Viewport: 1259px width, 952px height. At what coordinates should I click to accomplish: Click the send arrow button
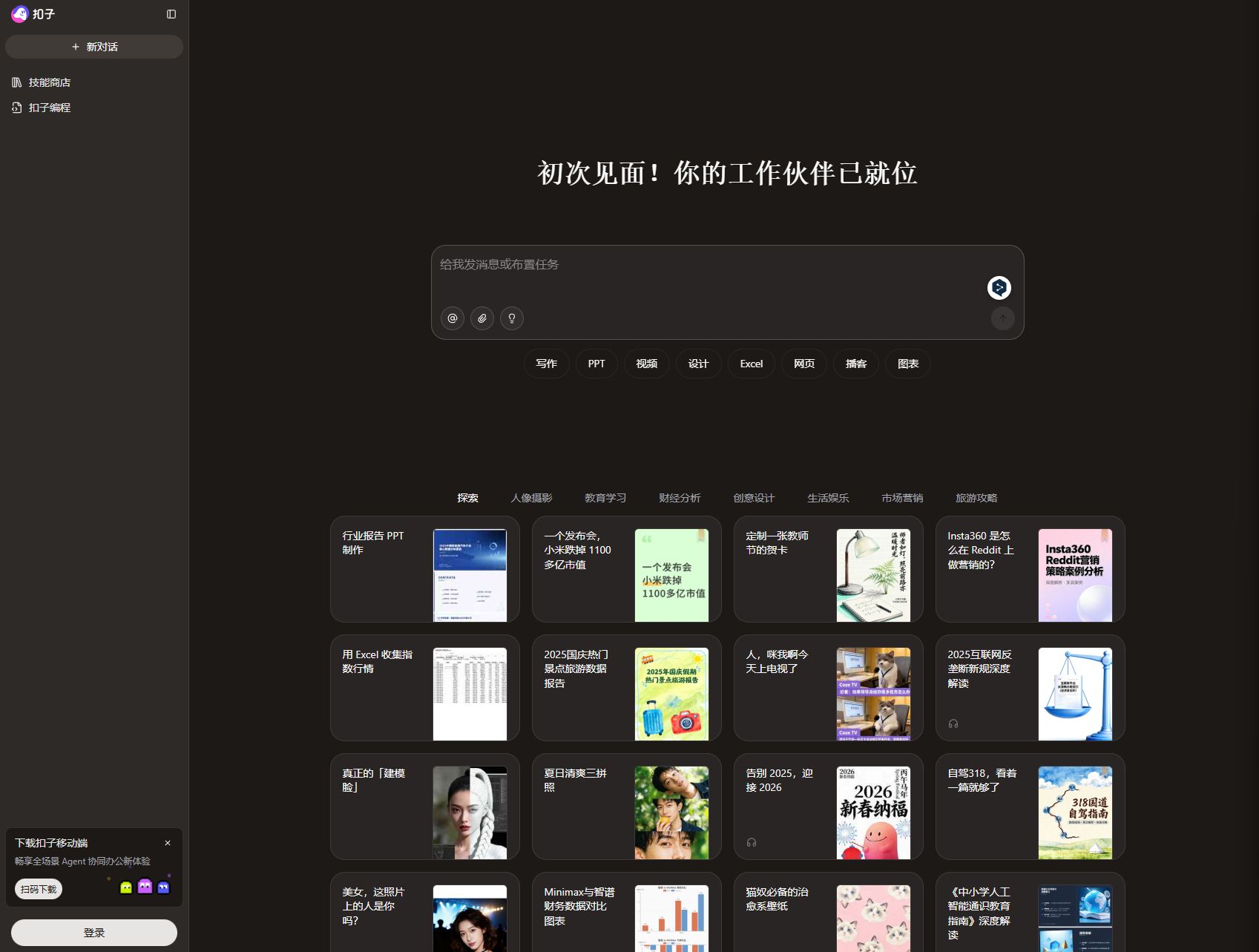1002,318
